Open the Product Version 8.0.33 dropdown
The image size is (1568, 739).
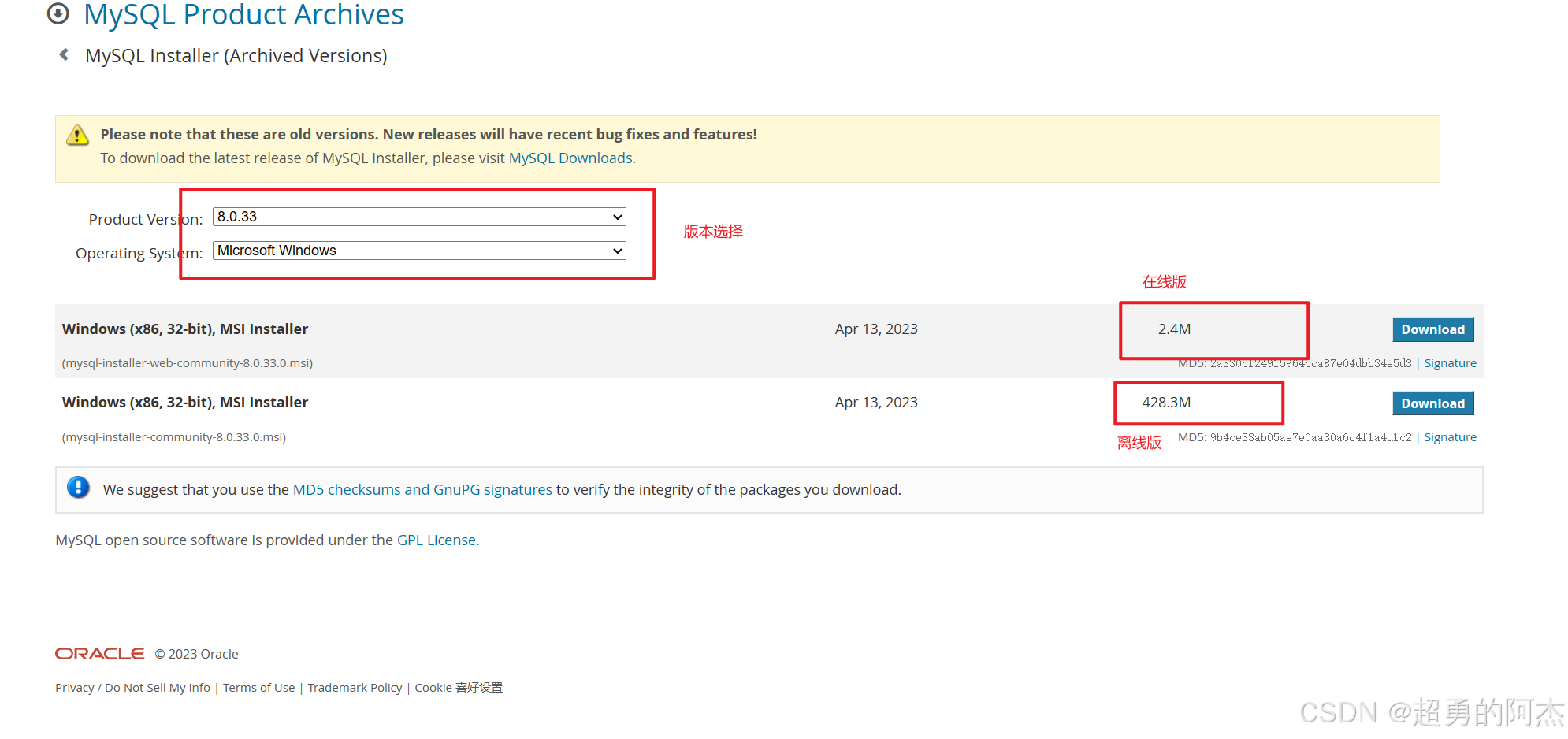click(x=419, y=217)
